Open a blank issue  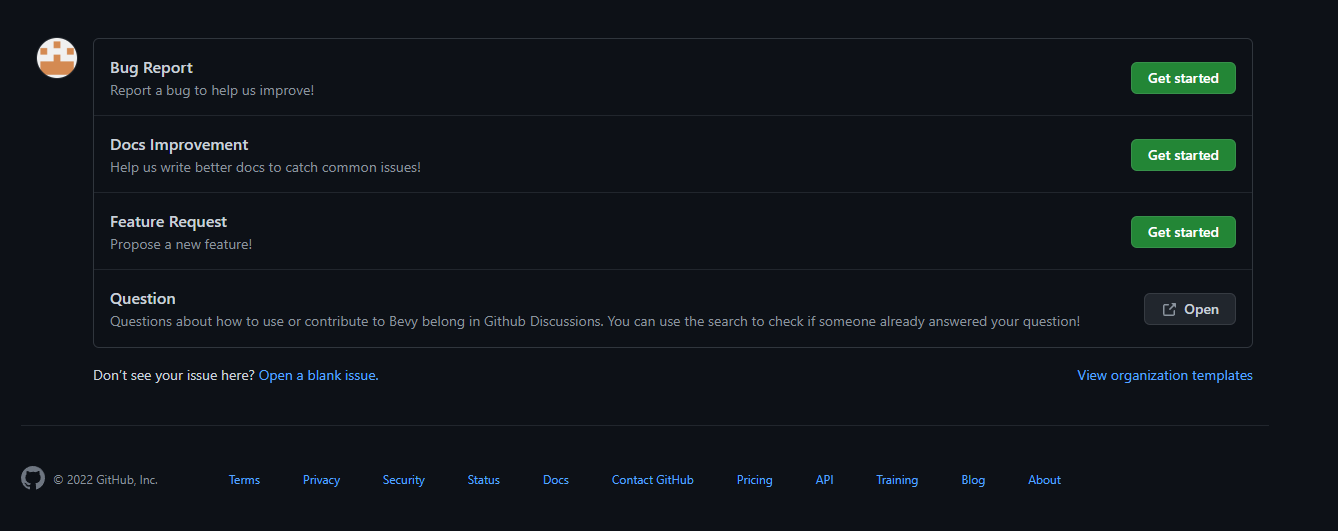coord(318,375)
